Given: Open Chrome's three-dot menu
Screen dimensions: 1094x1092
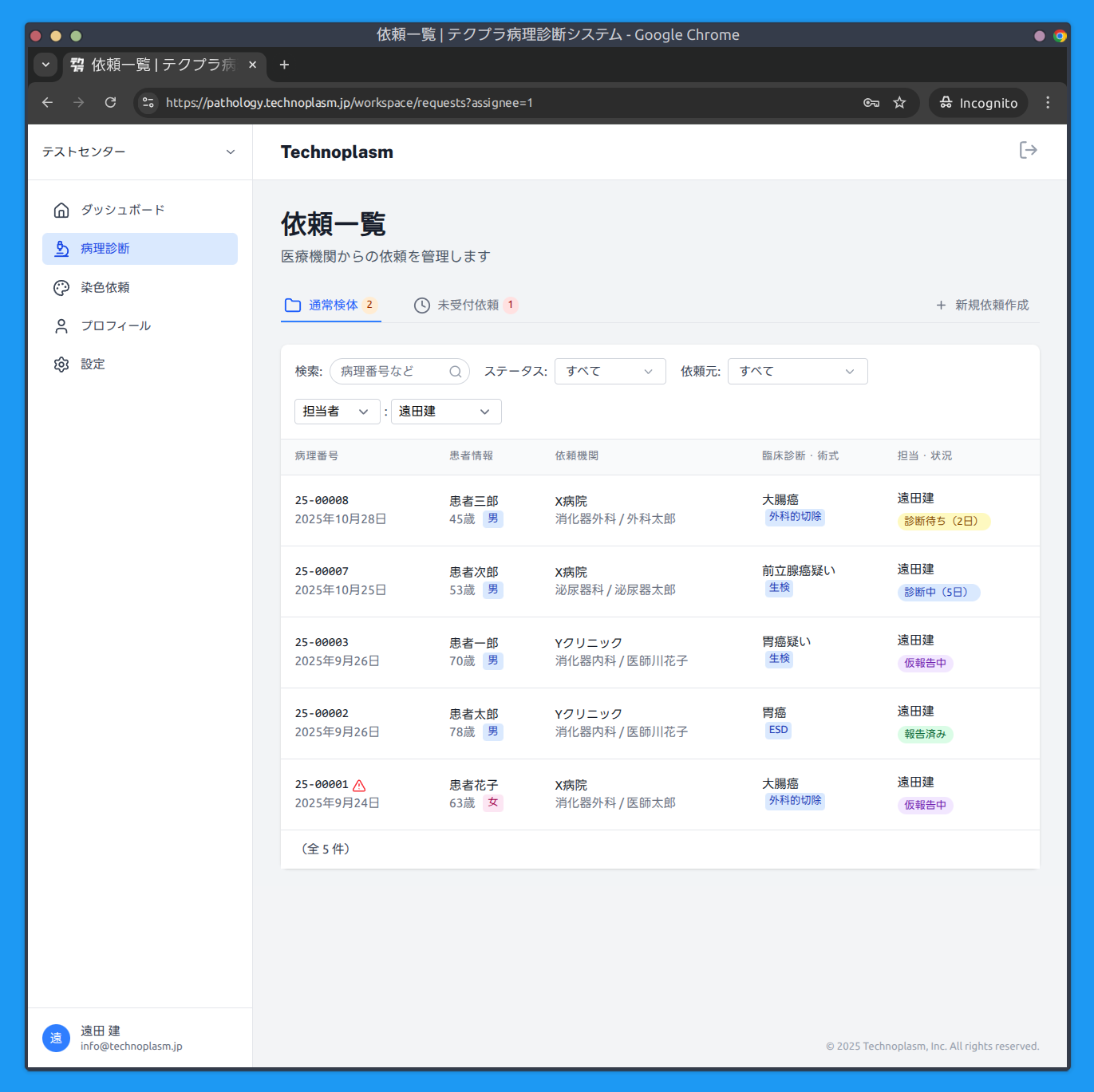Looking at the screenshot, I should pyautogui.click(x=1048, y=103).
